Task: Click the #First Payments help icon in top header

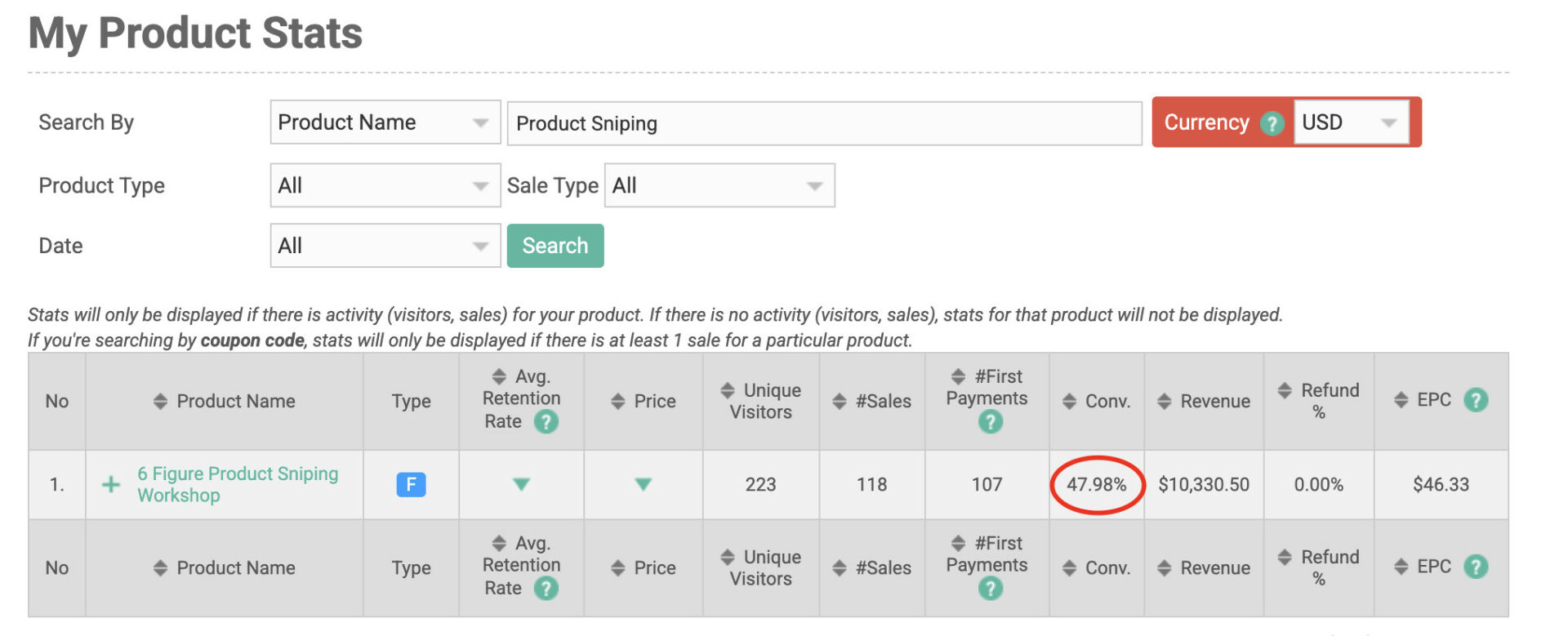Action: tap(990, 422)
